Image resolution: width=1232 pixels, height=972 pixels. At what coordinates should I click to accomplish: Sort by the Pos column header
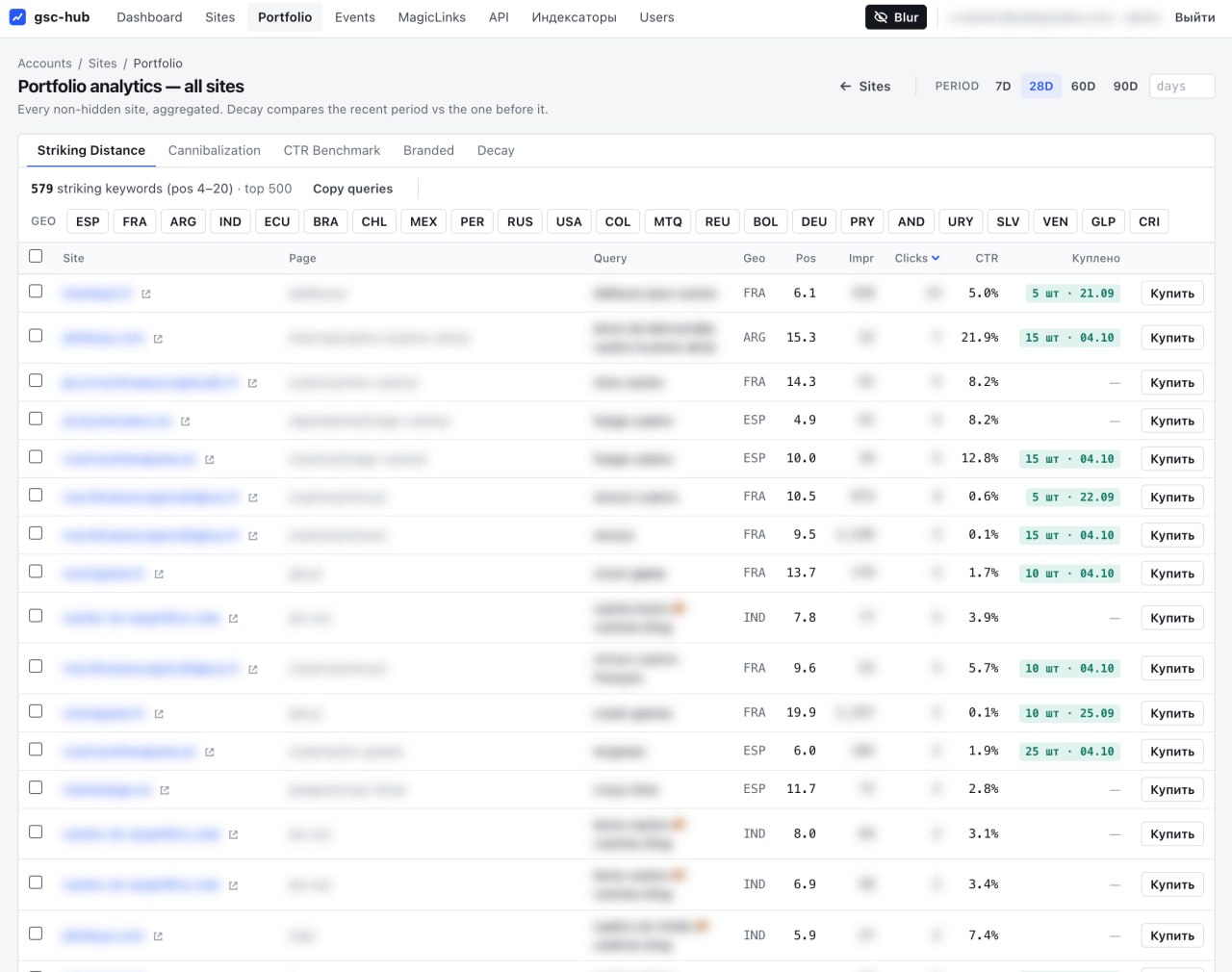(806, 258)
